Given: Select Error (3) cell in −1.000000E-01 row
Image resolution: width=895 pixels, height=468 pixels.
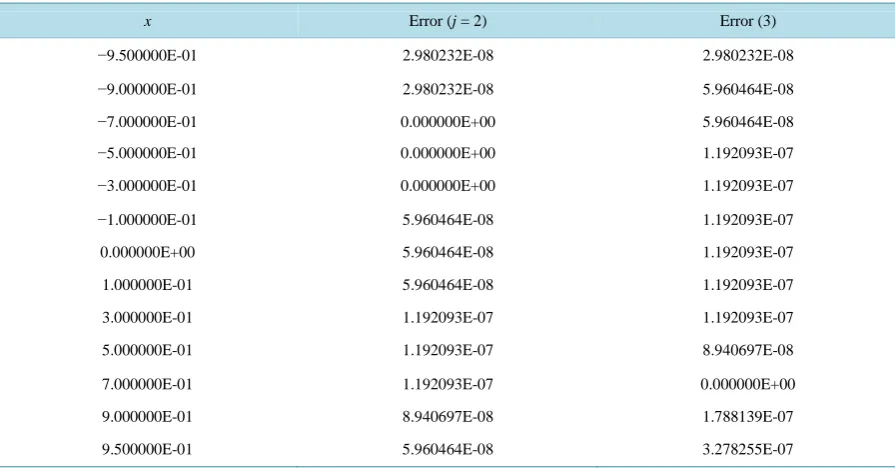Looking at the screenshot, I should 748,220.
